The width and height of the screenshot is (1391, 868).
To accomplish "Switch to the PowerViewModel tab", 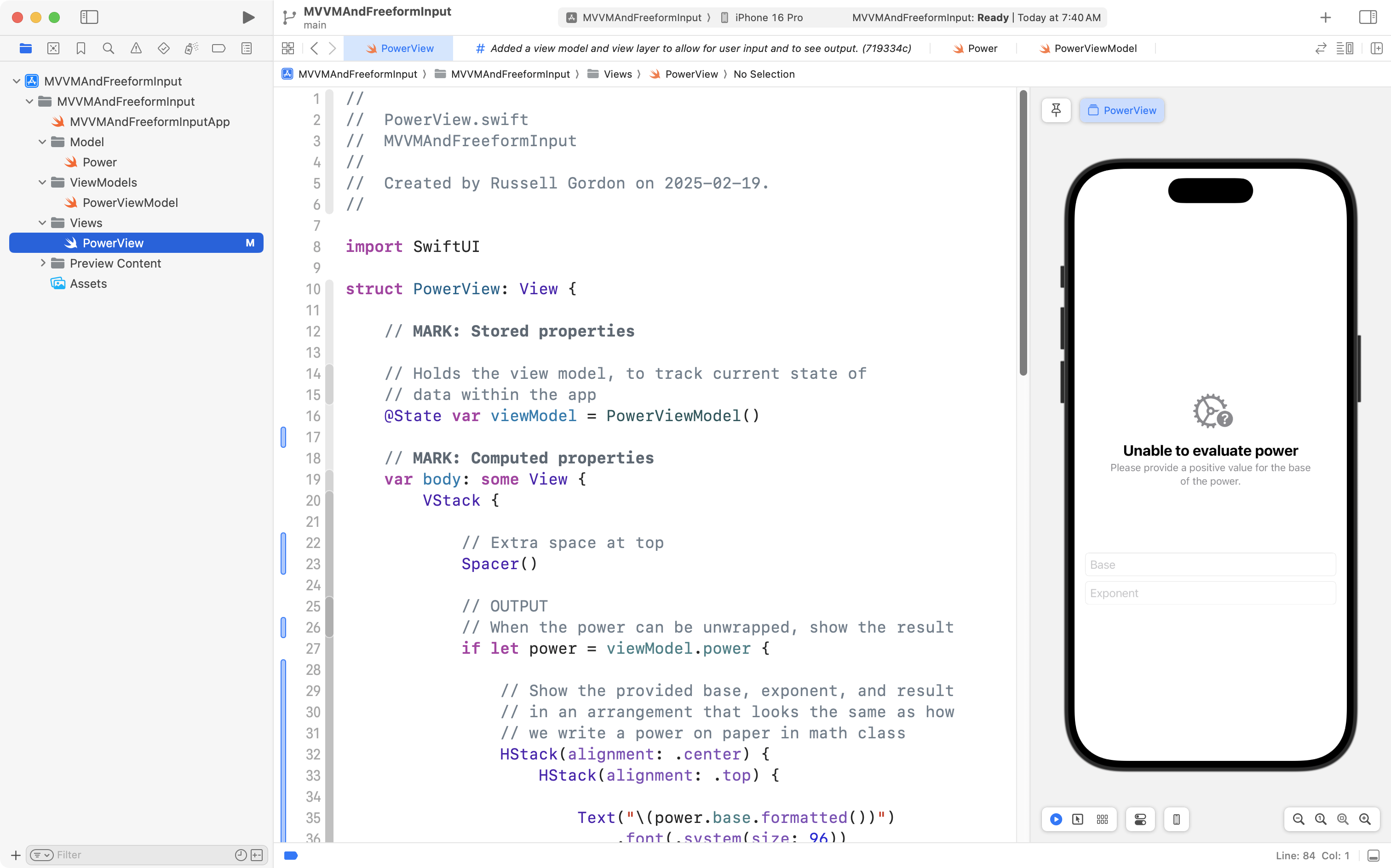I will (x=1088, y=48).
